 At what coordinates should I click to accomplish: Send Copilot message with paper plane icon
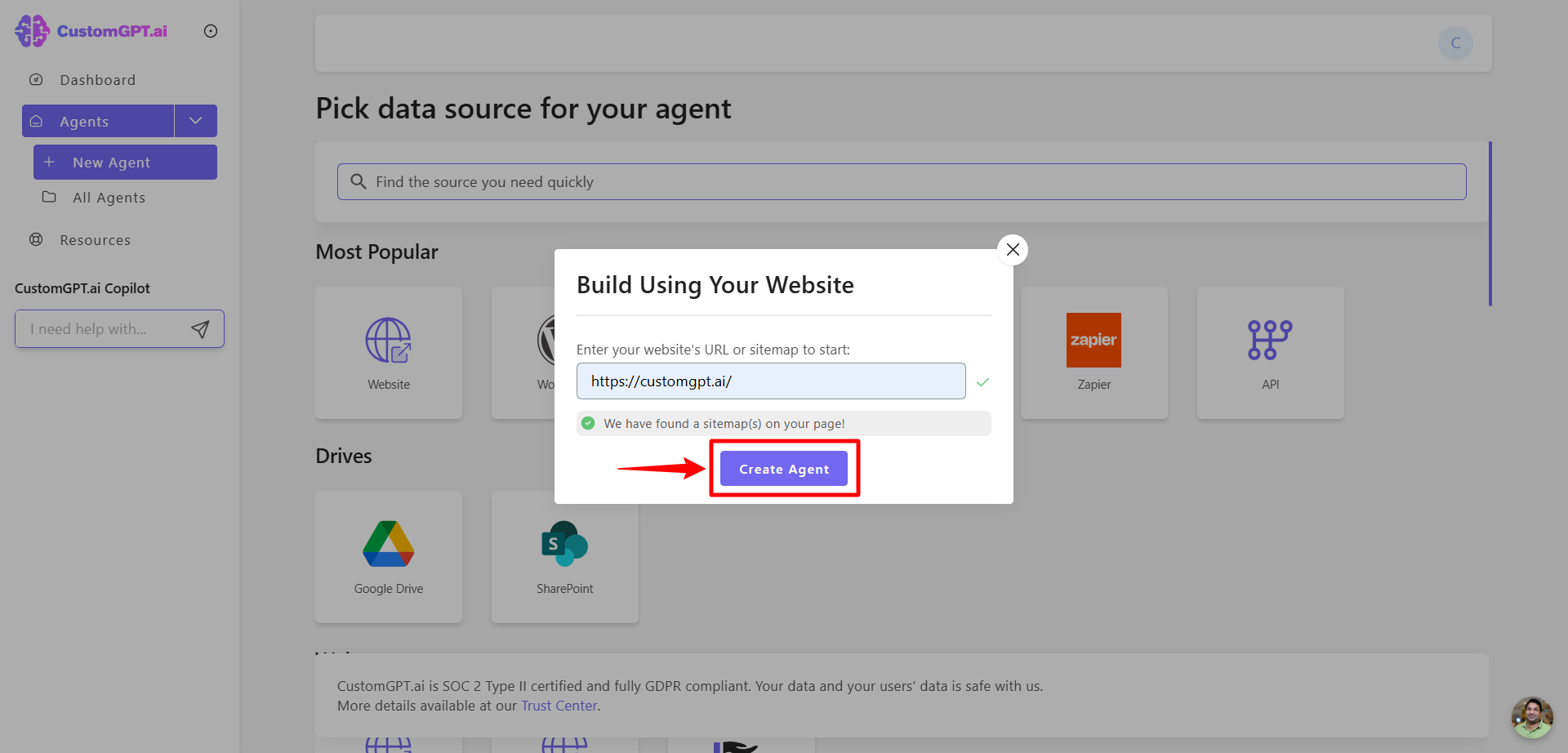click(200, 329)
